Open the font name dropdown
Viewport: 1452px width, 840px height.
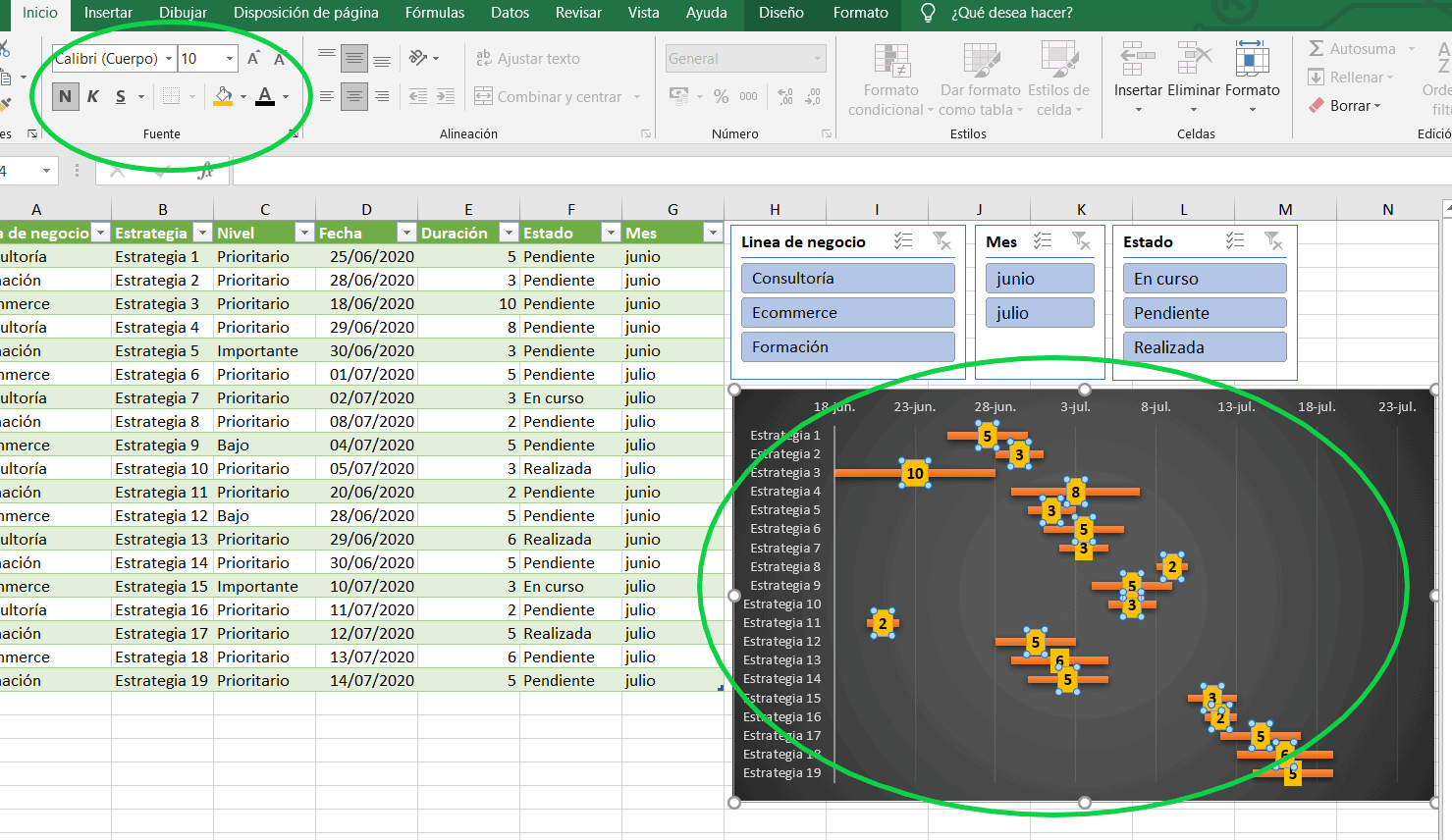[x=169, y=59]
